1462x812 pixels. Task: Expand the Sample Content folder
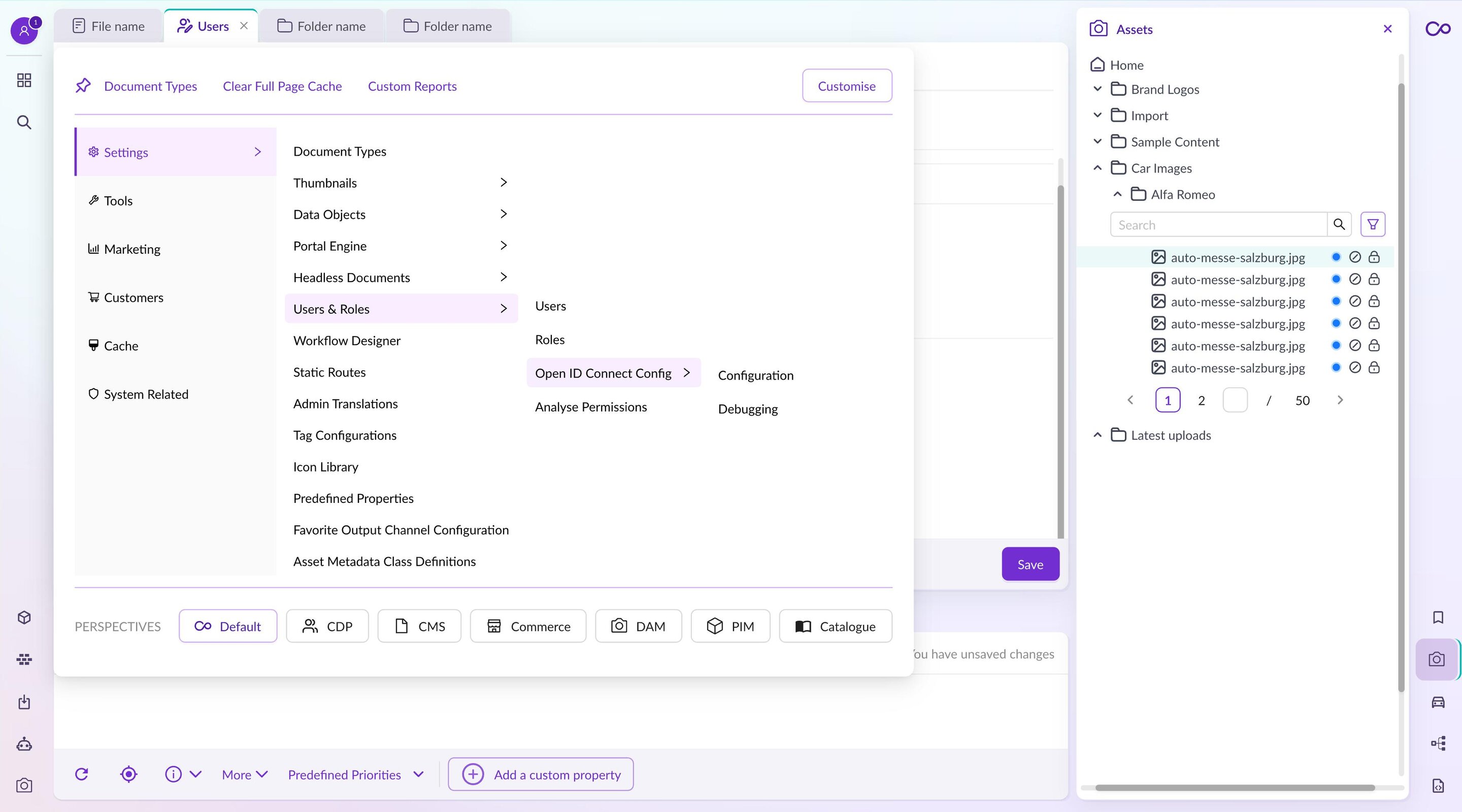(1097, 141)
